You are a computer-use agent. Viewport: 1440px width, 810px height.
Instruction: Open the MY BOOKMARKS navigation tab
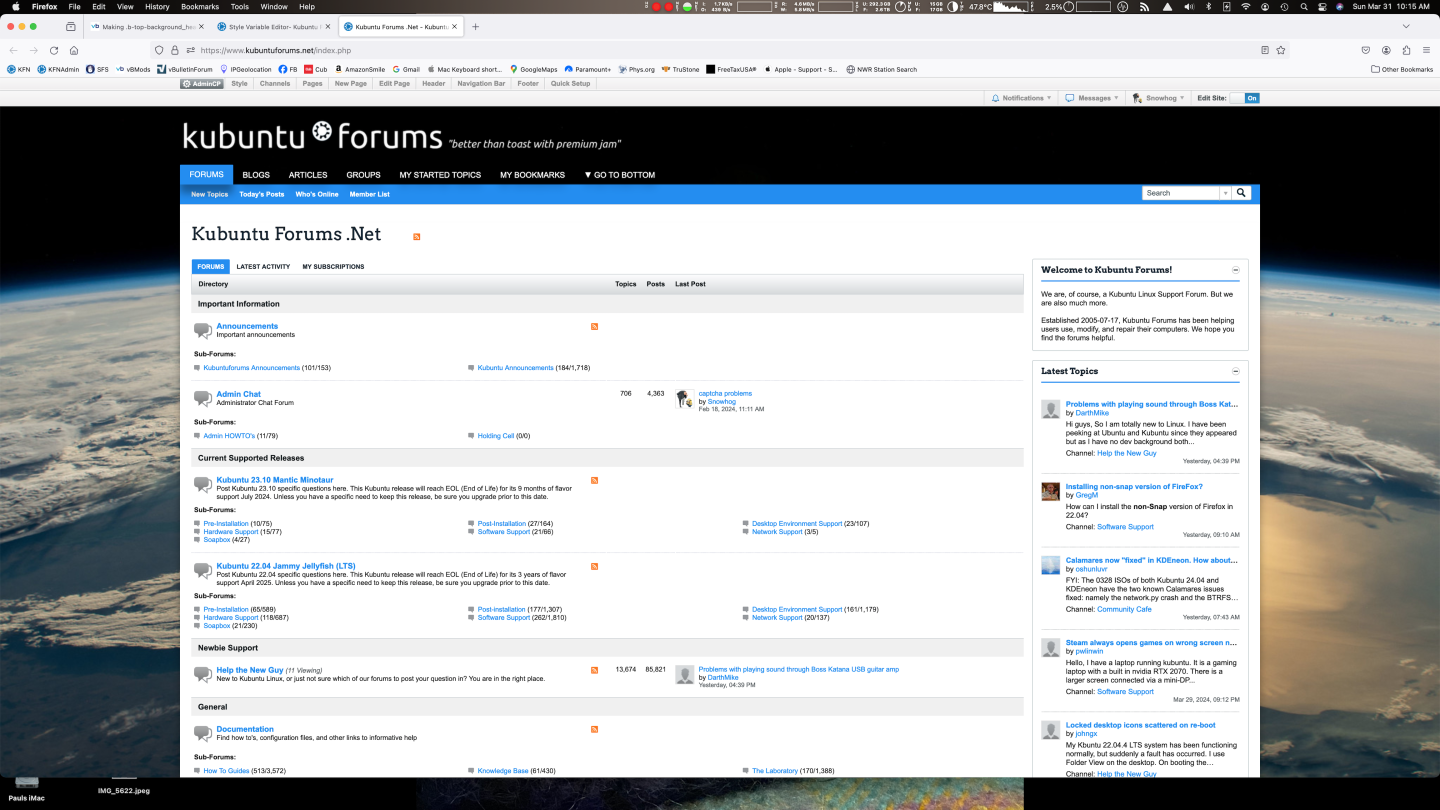532,175
